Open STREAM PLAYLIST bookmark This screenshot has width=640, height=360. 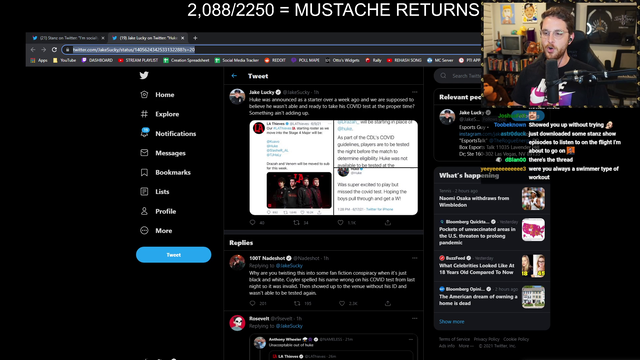[138, 60]
